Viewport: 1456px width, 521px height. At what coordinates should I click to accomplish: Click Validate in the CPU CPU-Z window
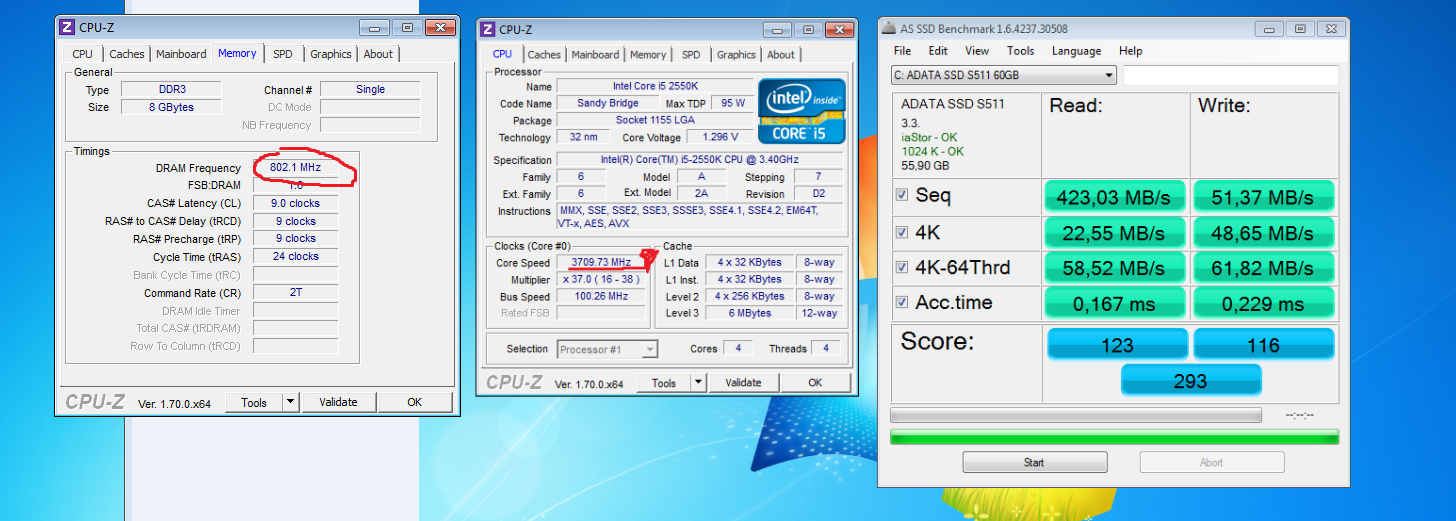click(x=743, y=383)
